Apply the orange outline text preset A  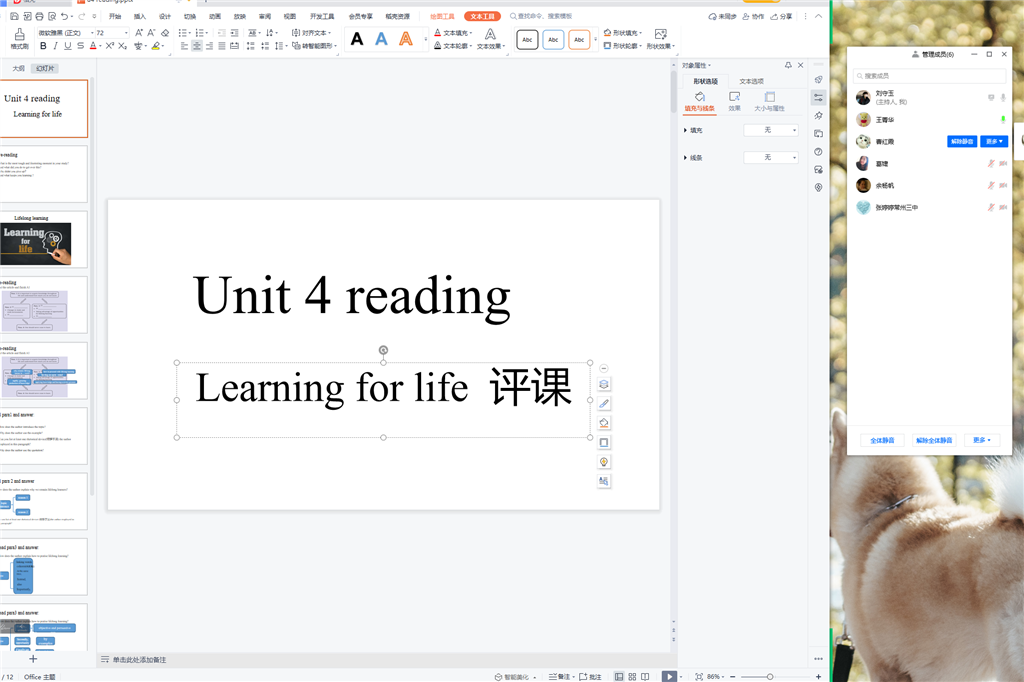pos(406,39)
